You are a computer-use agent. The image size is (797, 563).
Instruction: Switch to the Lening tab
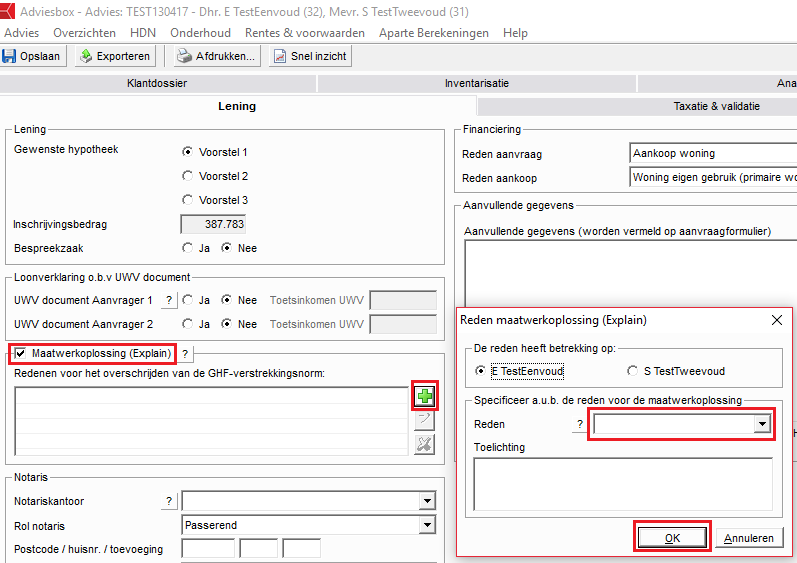[x=237, y=106]
